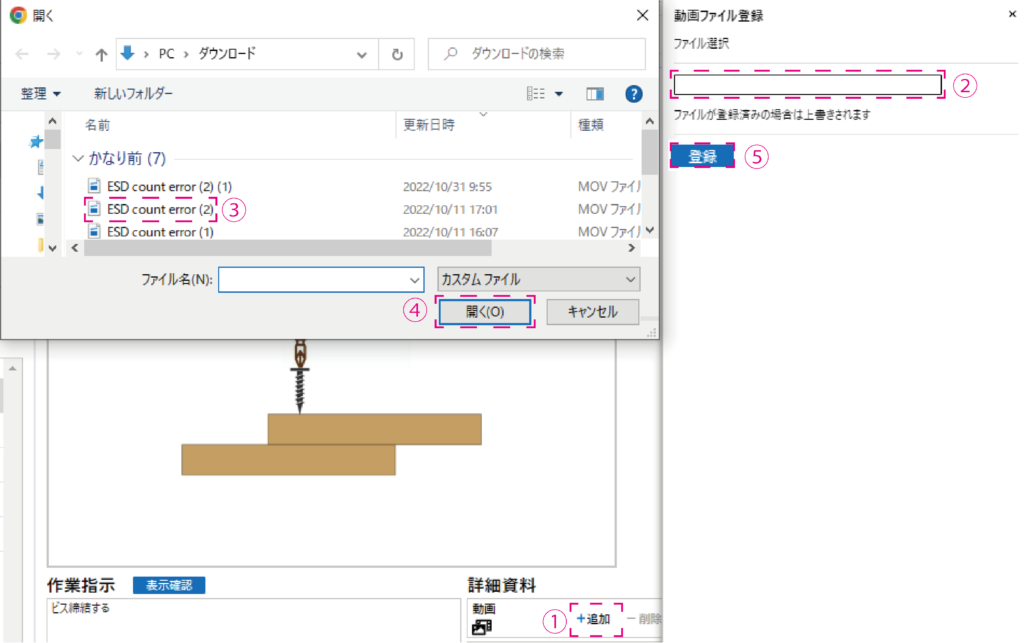The height and width of the screenshot is (643, 1024).
Task: Click the back navigation arrow in file dialog
Action: tap(22, 55)
